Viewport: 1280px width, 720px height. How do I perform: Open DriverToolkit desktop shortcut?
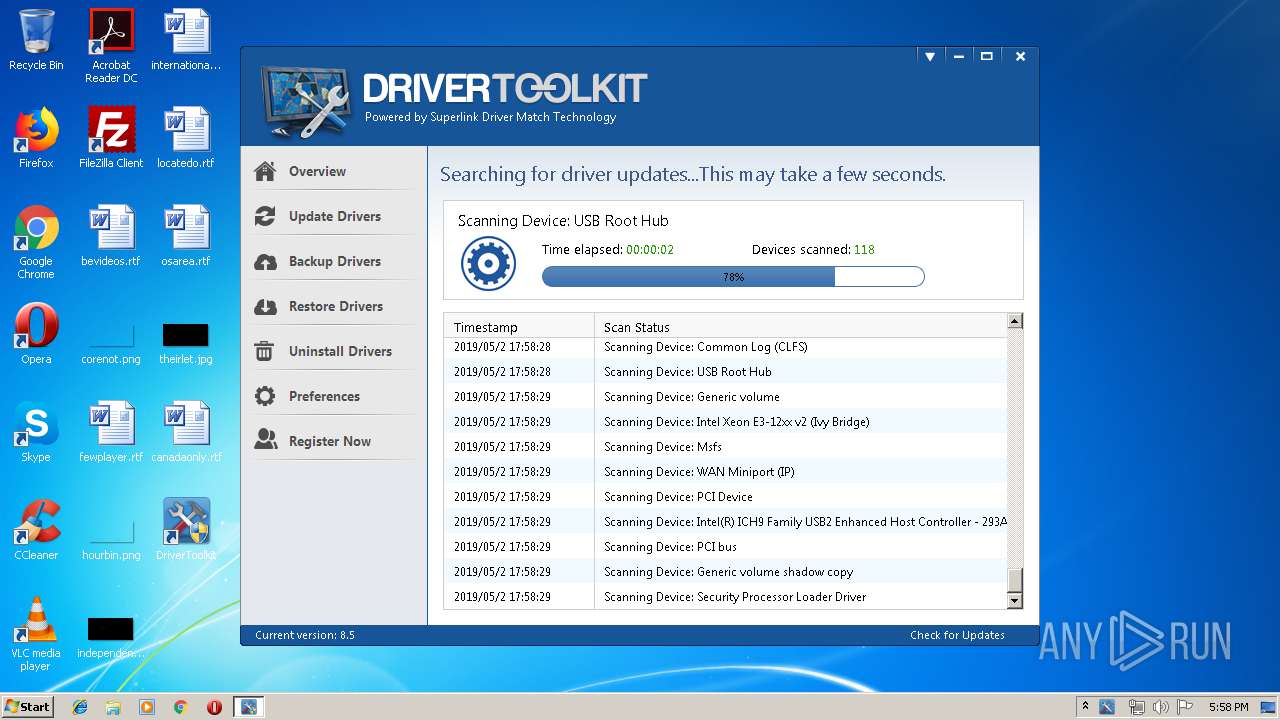click(x=186, y=531)
